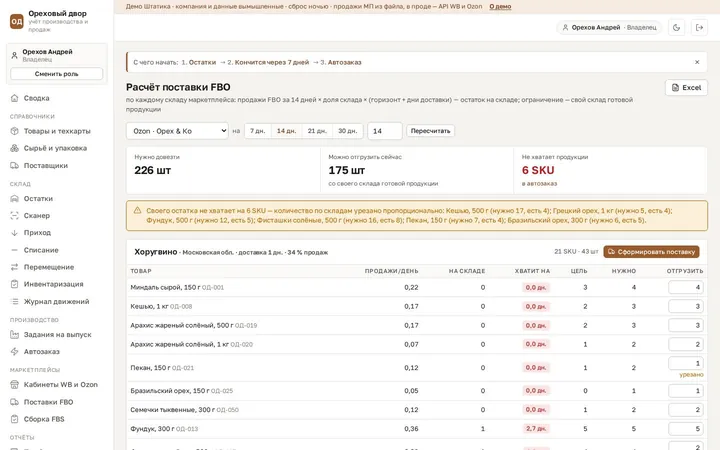Select the 30 дн. horizon option
This screenshot has height=450, width=720.
pos(348,131)
